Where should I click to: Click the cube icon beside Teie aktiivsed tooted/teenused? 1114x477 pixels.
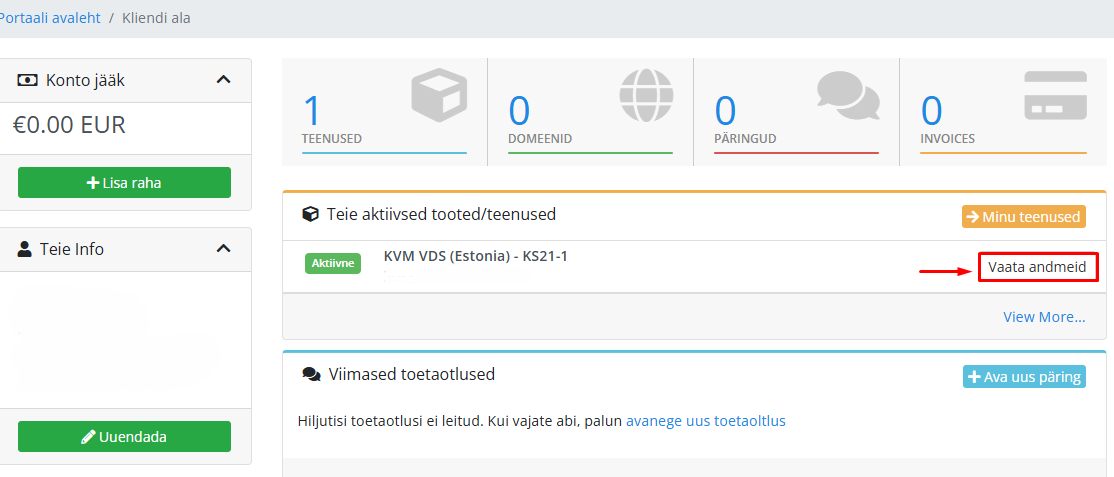tap(310, 214)
